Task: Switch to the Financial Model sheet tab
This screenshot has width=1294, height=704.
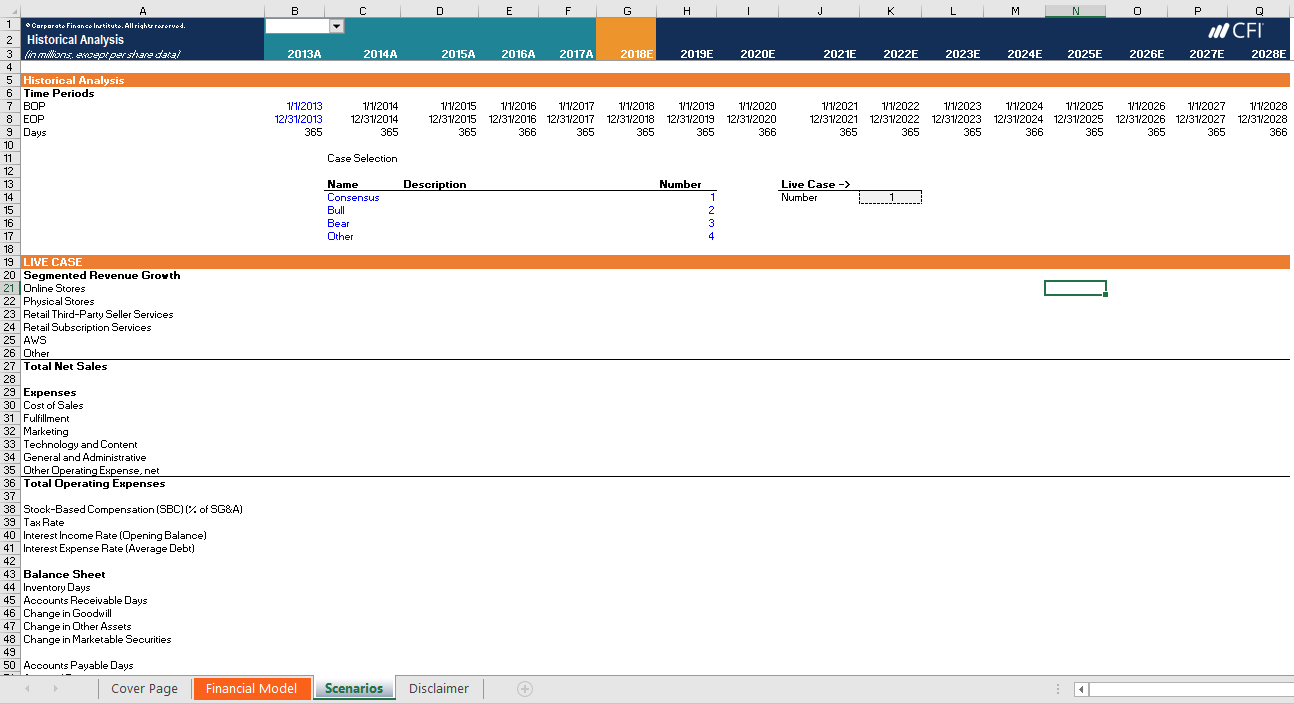Action: pyautogui.click(x=251, y=688)
